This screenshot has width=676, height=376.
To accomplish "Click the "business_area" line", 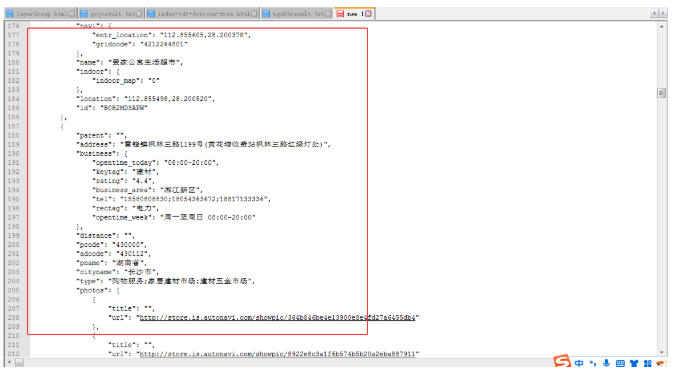I will tap(147, 190).
